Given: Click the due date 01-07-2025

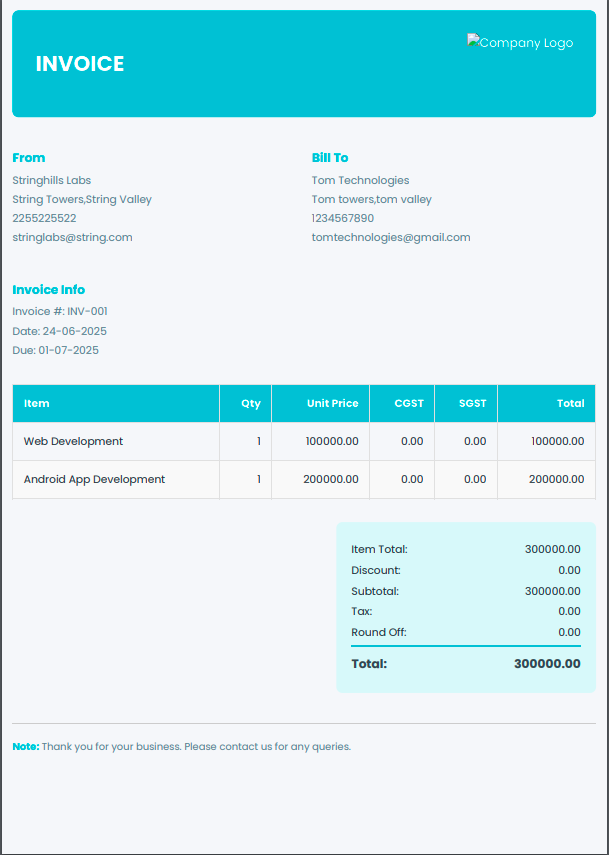Looking at the screenshot, I should [68, 350].
